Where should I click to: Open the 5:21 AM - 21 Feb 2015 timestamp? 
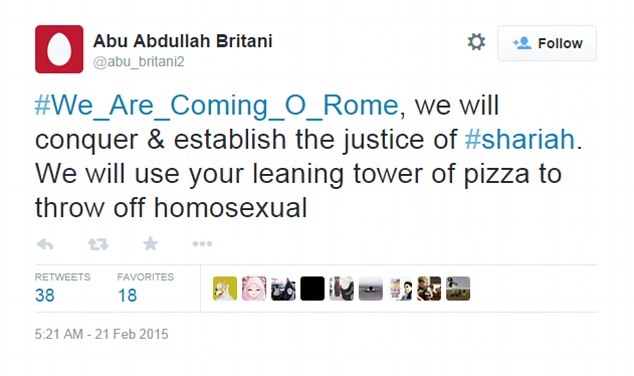101,334
